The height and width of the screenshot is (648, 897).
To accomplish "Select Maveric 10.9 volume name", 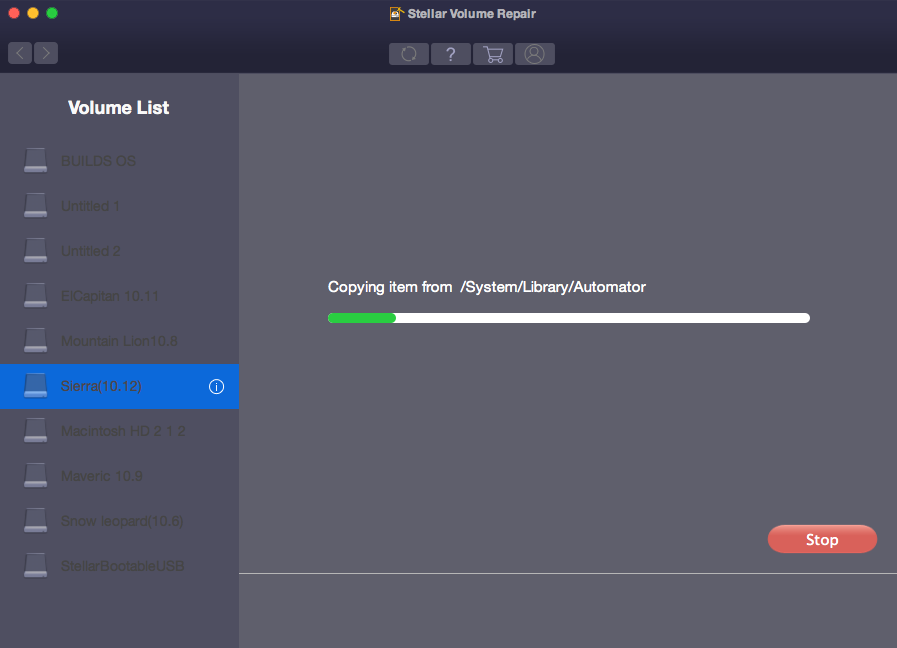I will pos(102,476).
